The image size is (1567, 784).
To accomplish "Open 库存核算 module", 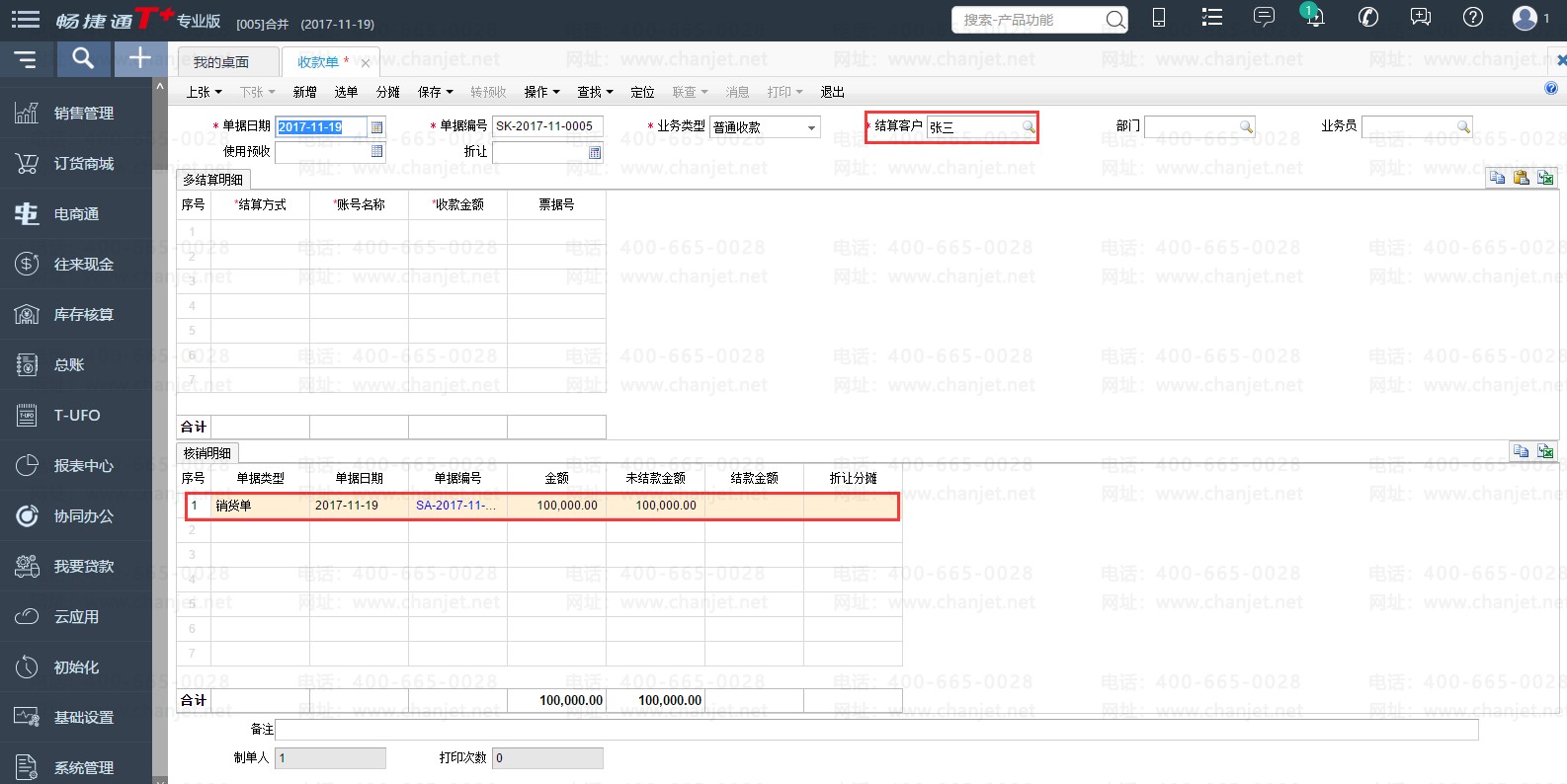I will 76,315.
